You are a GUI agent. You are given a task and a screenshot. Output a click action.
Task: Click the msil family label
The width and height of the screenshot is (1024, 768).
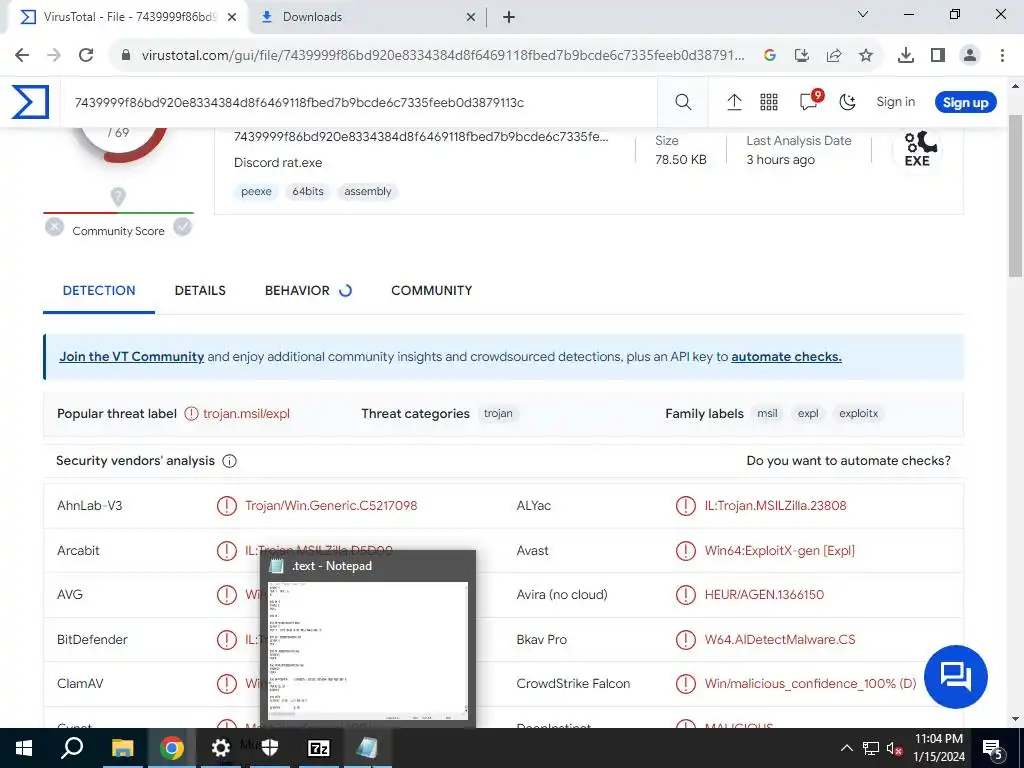[767, 413]
